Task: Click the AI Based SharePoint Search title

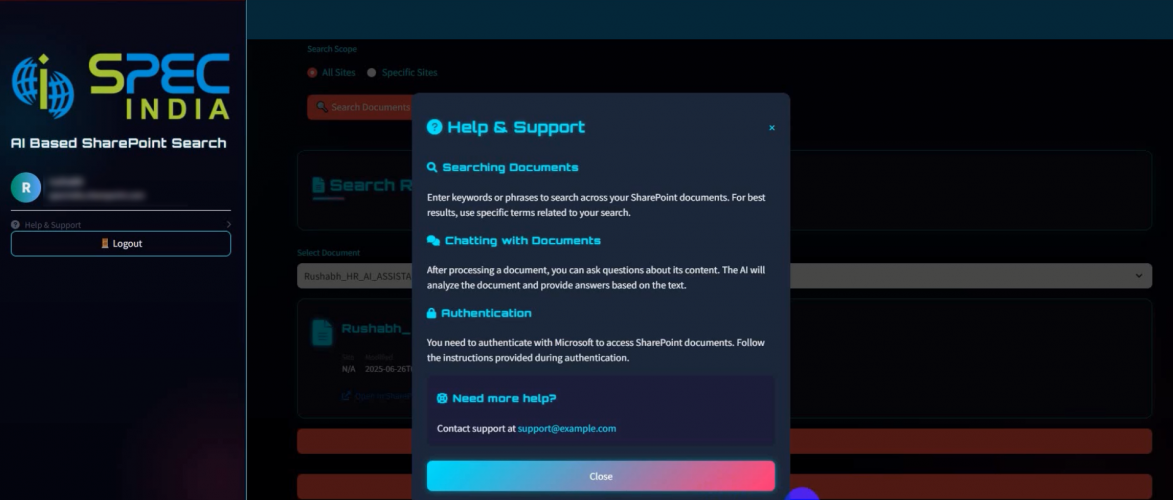Action: tap(118, 143)
